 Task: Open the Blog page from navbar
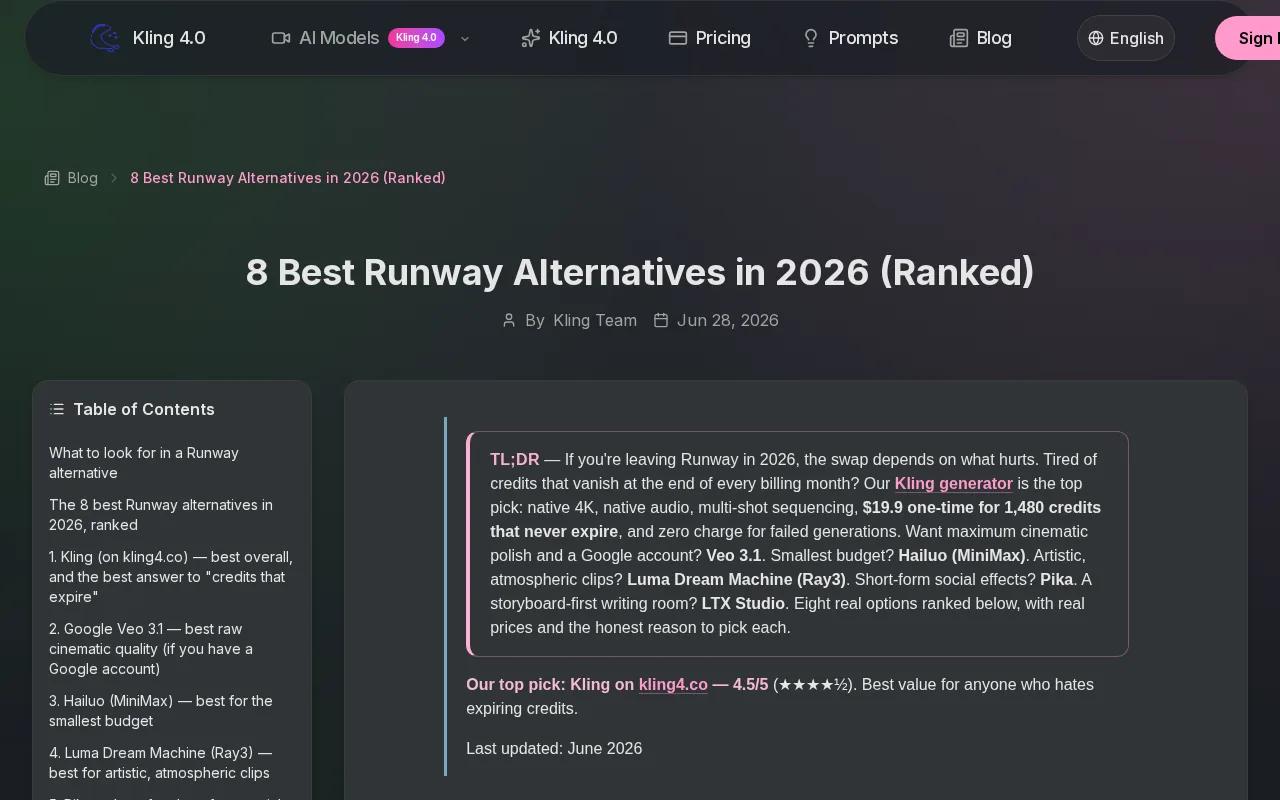980,38
